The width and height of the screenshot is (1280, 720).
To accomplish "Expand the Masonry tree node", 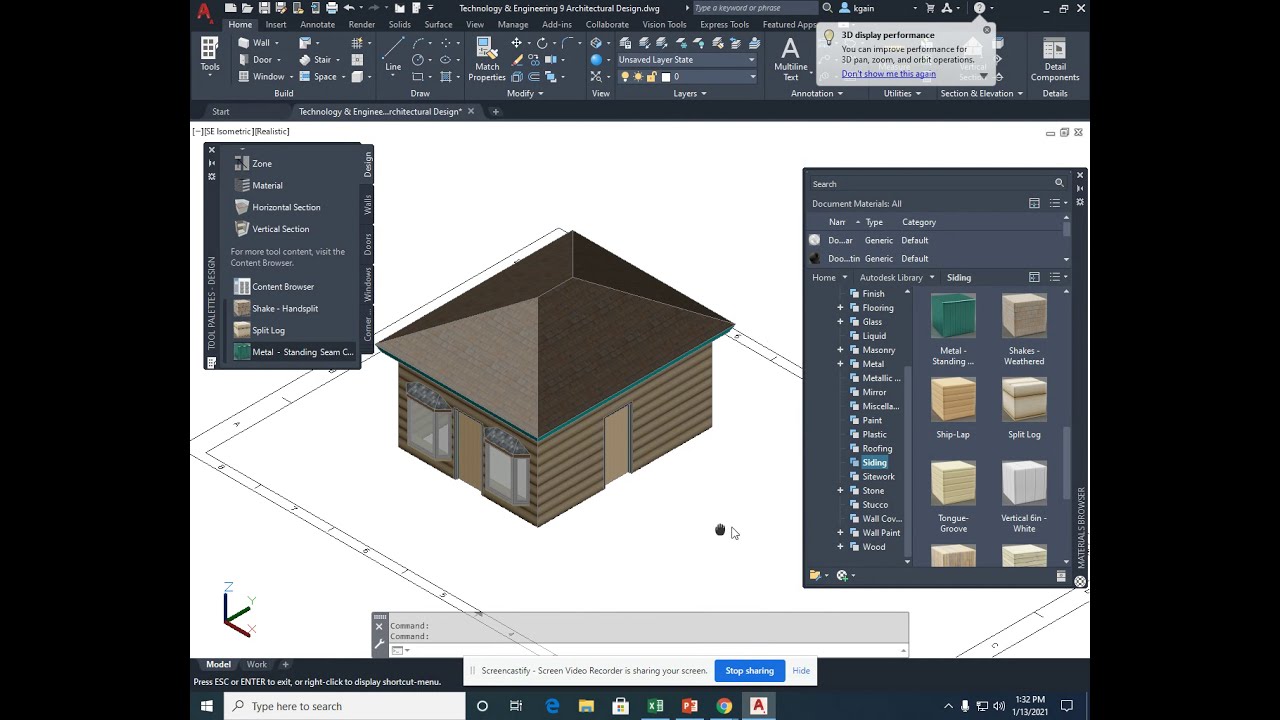I will click(840, 350).
